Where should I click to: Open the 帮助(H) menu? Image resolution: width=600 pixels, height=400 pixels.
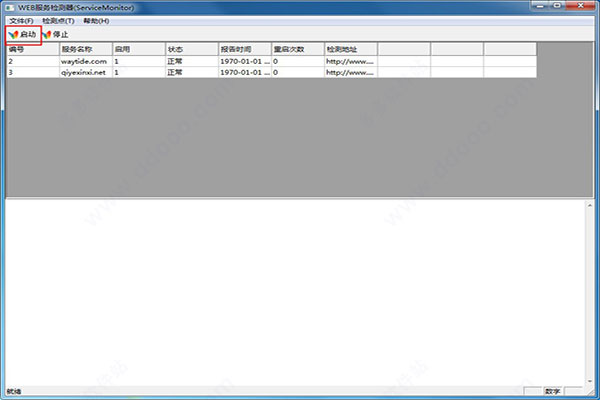pos(97,21)
